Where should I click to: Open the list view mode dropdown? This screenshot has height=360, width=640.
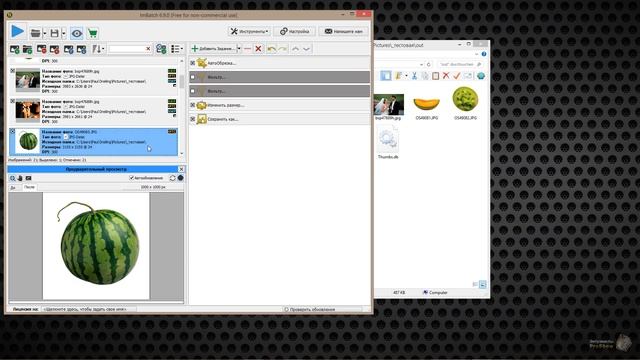[177, 49]
